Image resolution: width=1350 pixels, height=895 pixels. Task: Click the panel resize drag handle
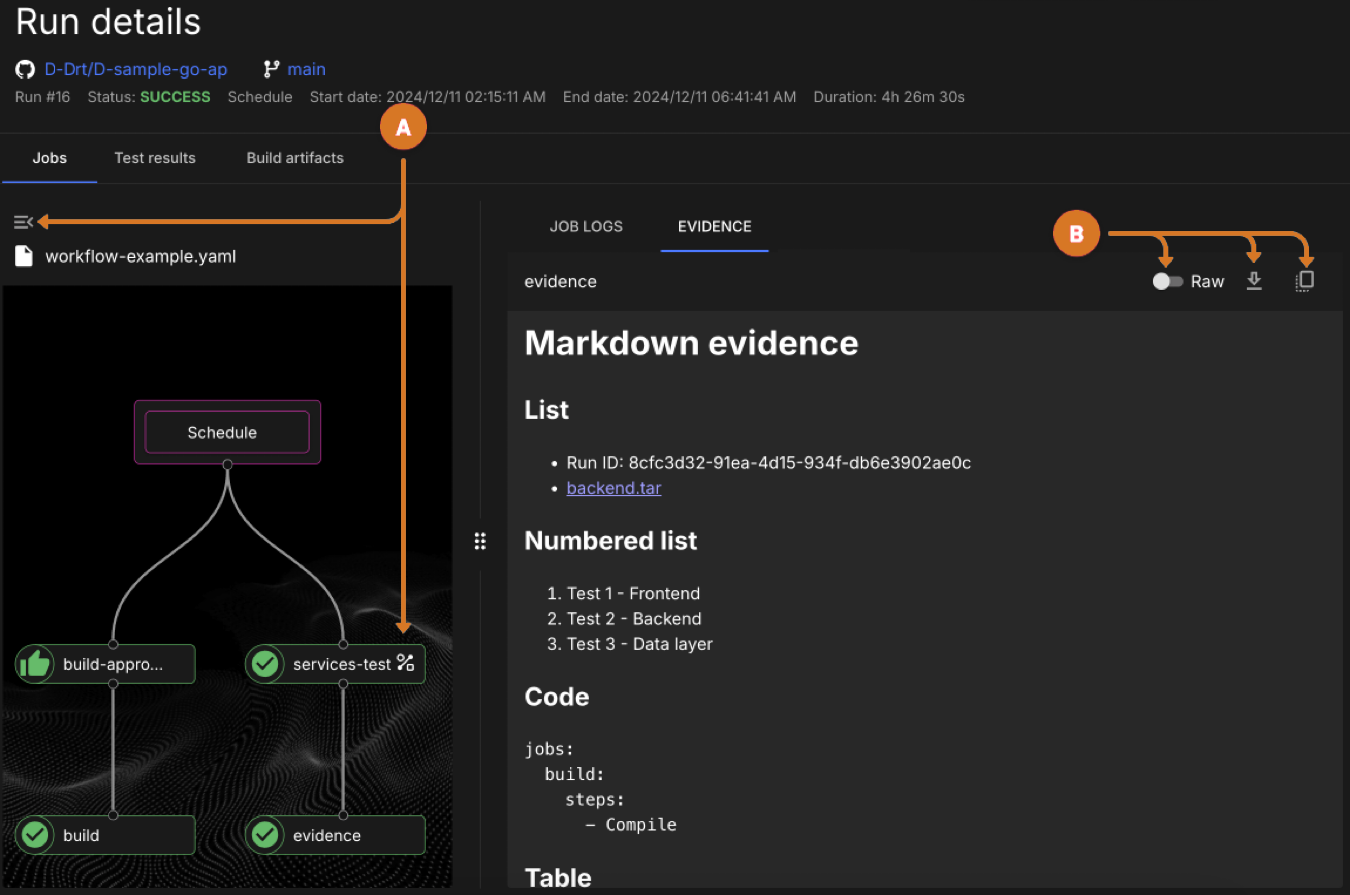pyautogui.click(x=480, y=541)
